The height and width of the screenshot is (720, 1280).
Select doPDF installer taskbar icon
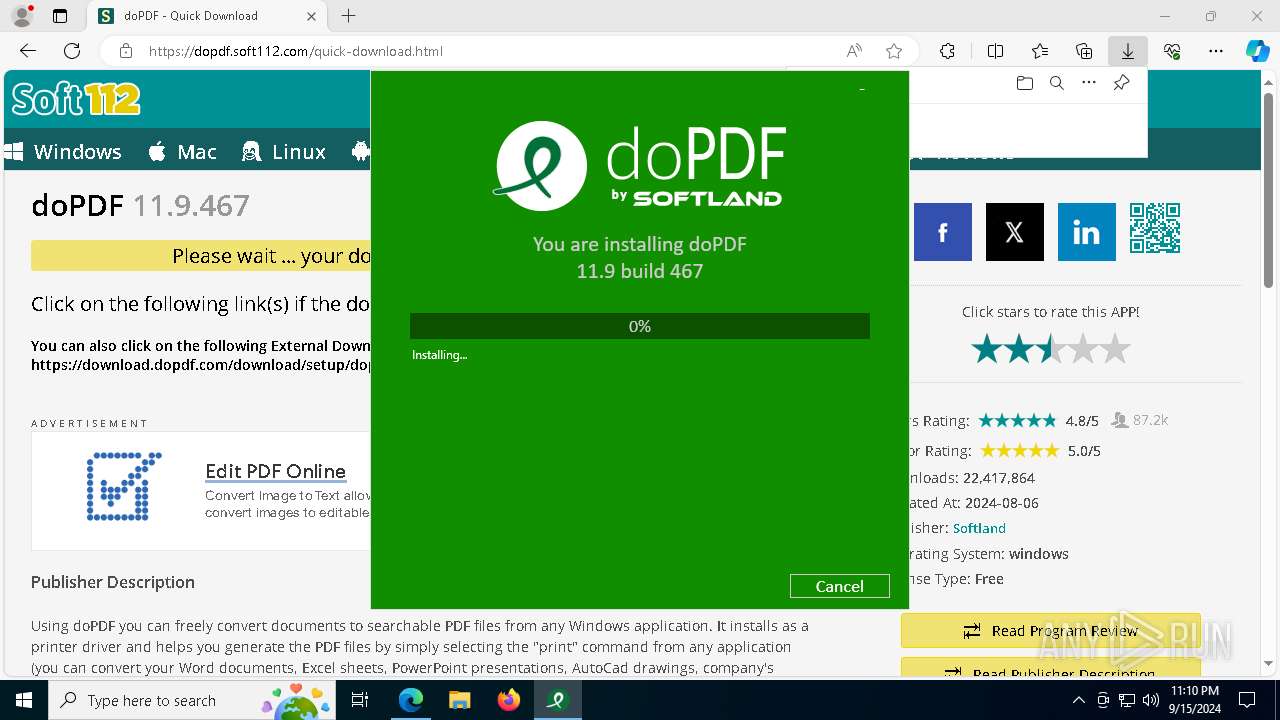[558, 700]
